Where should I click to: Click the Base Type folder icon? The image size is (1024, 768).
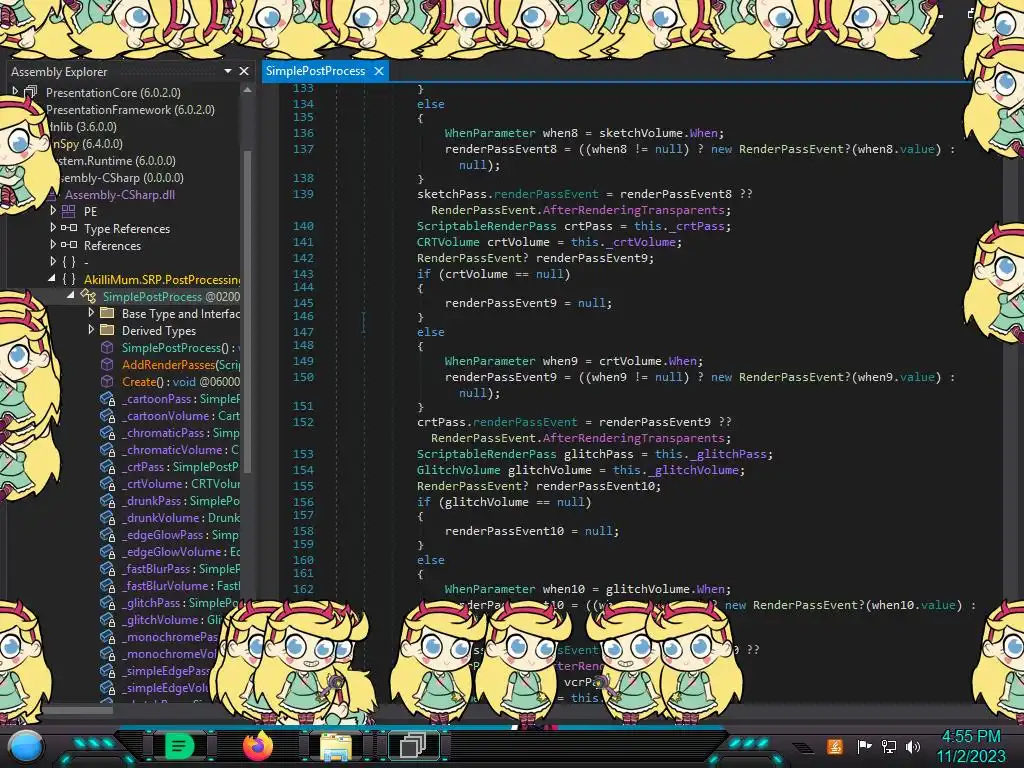click(106, 313)
